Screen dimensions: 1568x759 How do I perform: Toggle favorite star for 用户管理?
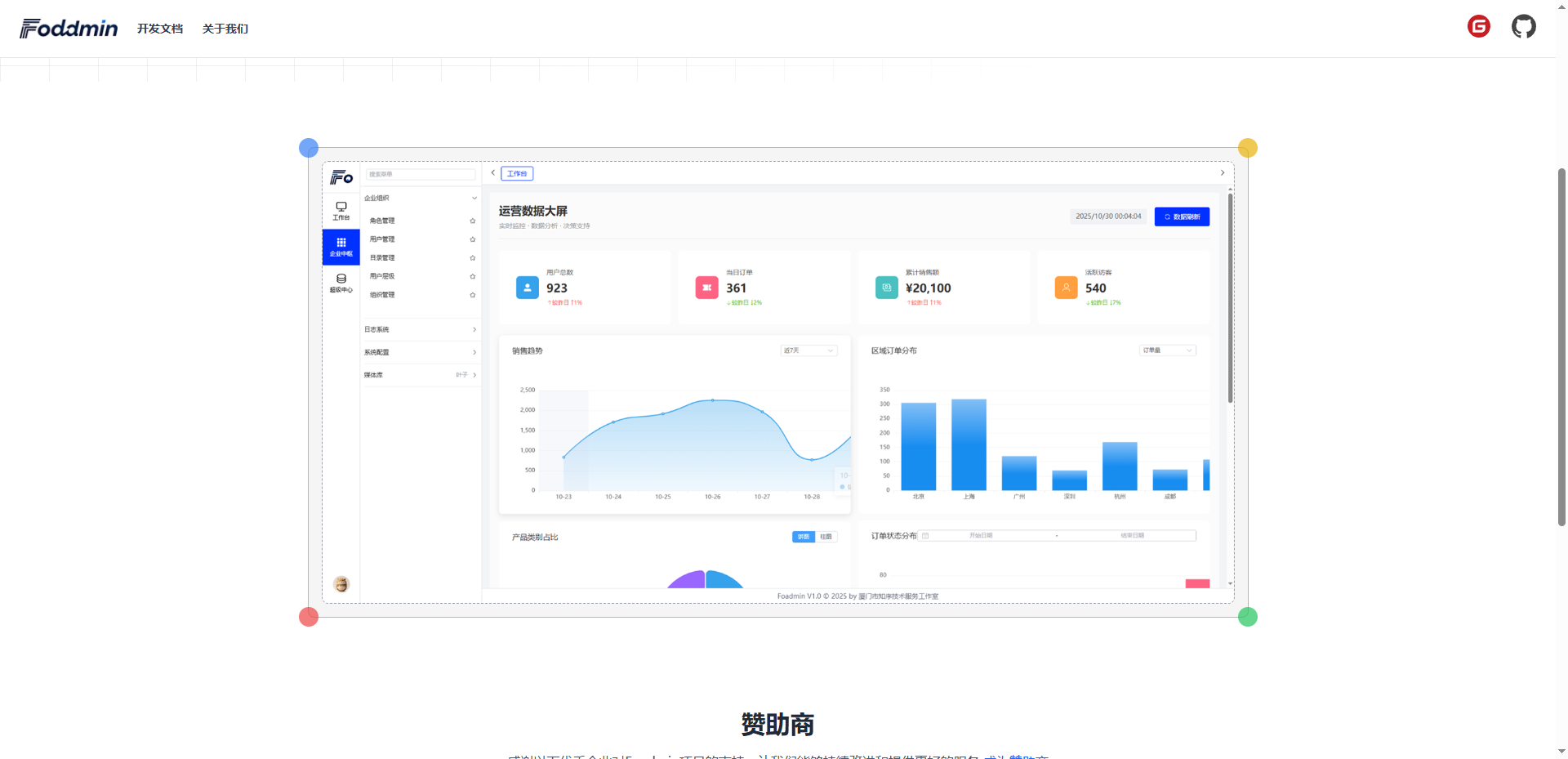point(472,239)
